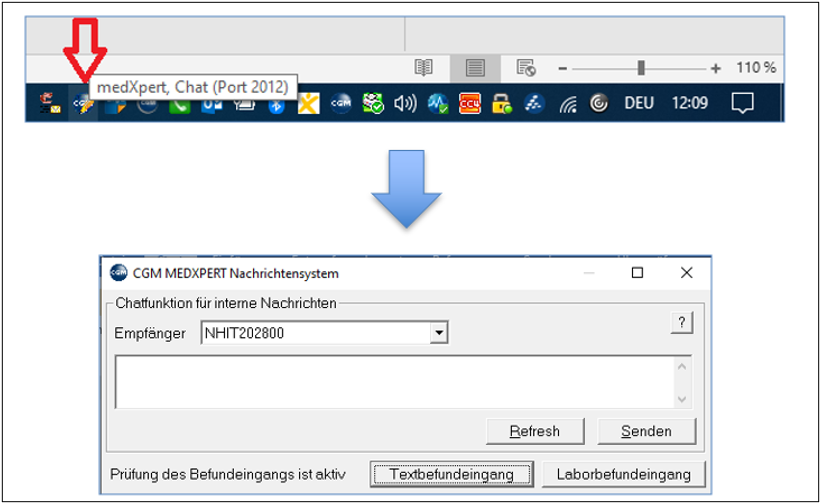The height and width of the screenshot is (504, 821).
Task: Open the green phone tray icon
Action: (x=180, y=105)
